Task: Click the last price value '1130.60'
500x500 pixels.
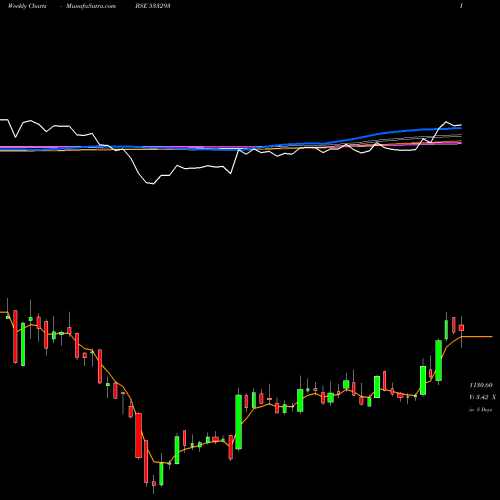Action: 481,385
